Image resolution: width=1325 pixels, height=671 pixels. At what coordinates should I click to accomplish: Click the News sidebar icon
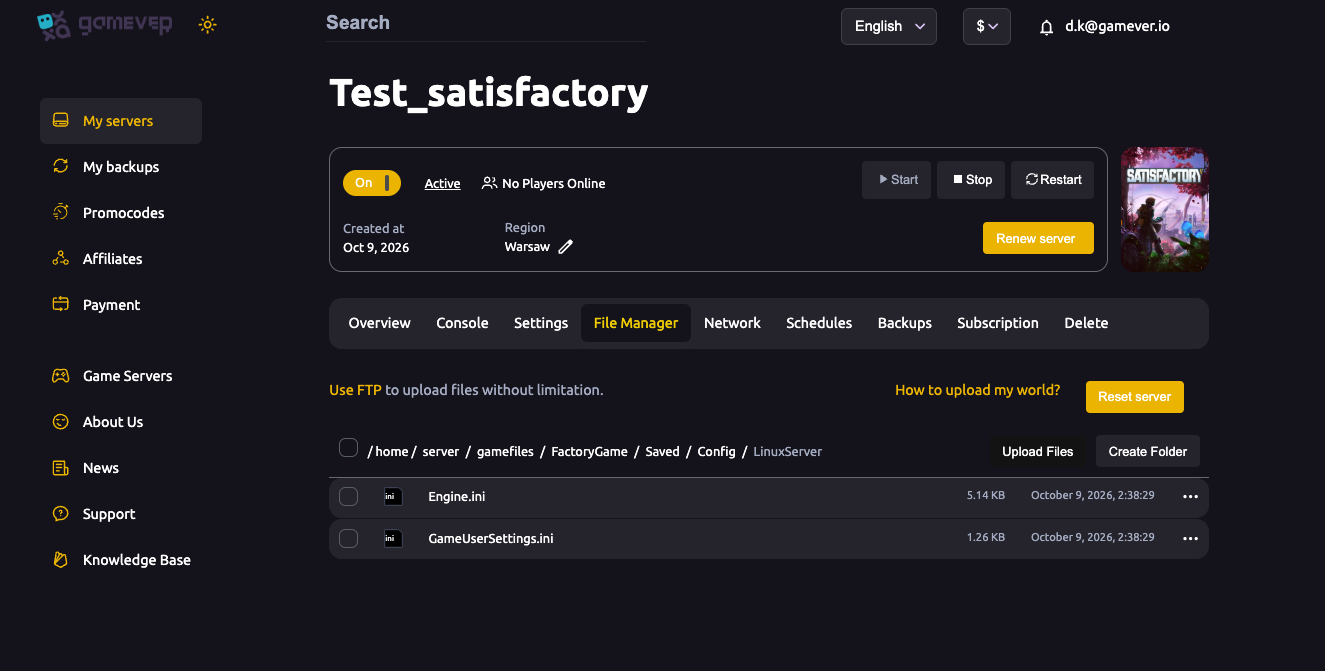coord(61,468)
